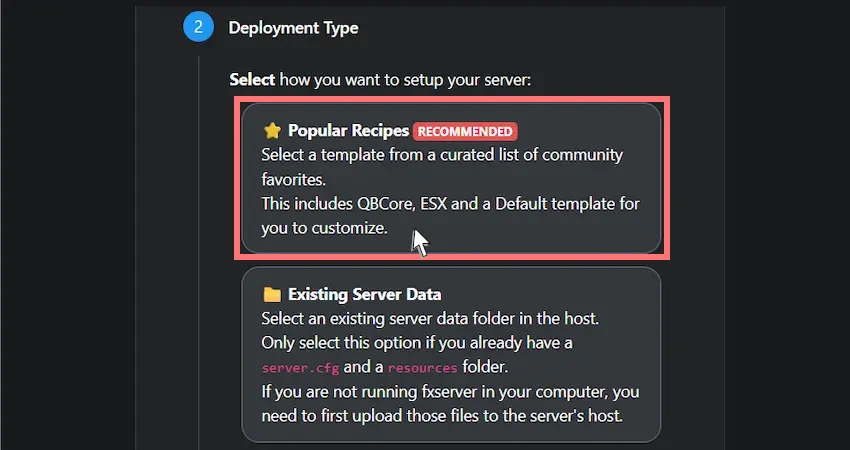Click 'need to first upload those files' line

(442, 416)
